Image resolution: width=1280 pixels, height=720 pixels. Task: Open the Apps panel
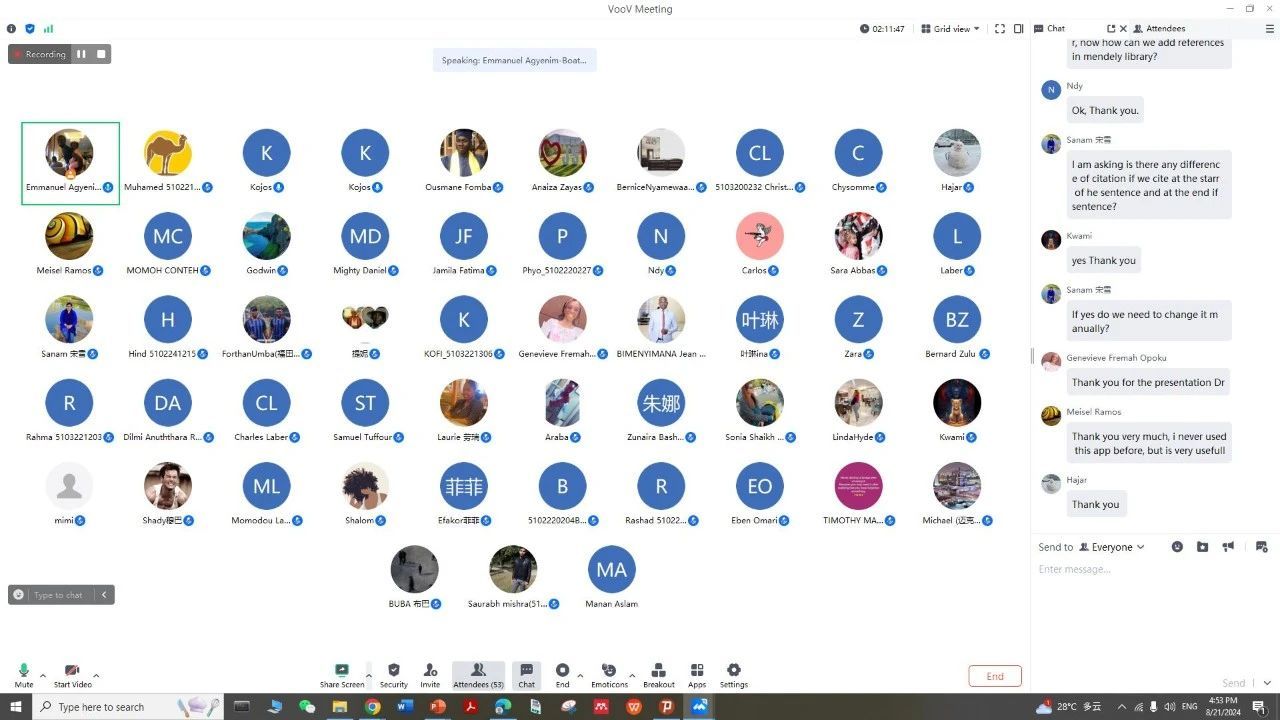(697, 675)
